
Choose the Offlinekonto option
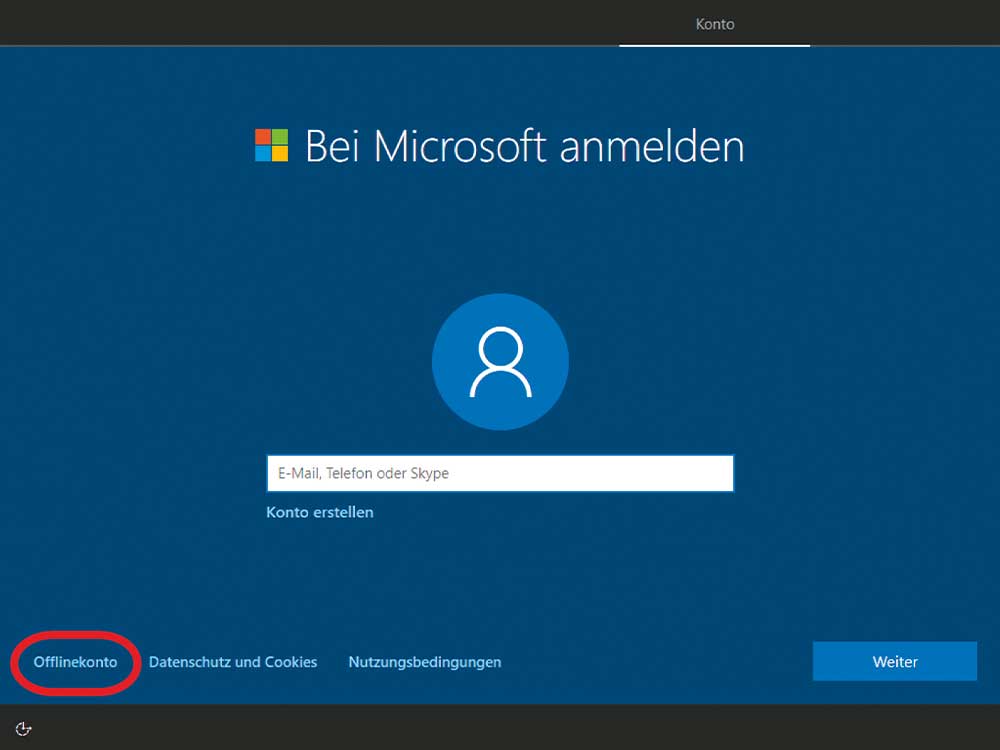75,662
